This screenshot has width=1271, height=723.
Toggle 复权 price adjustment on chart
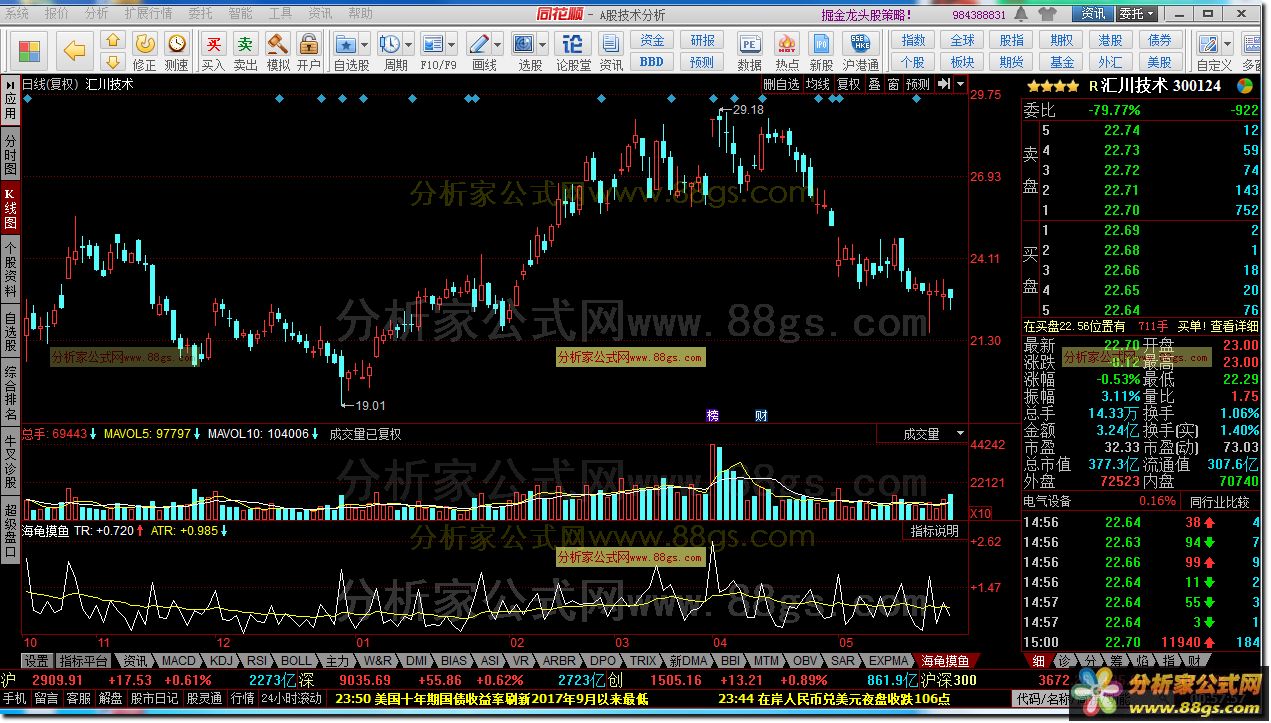click(x=849, y=85)
